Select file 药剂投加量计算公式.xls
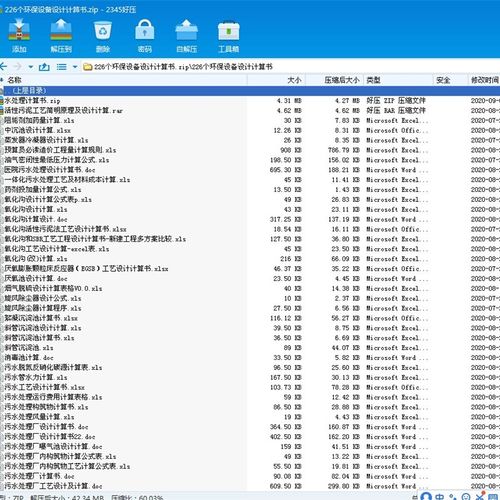Screen dimensions: 500x500 (43, 190)
